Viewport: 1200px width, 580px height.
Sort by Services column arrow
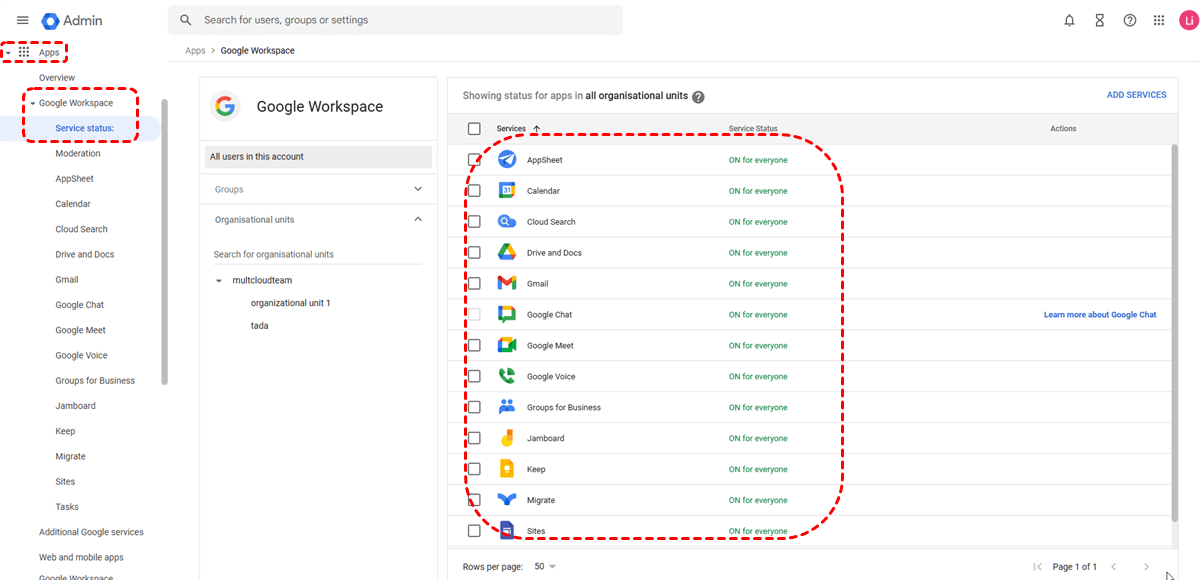click(536, 128)
